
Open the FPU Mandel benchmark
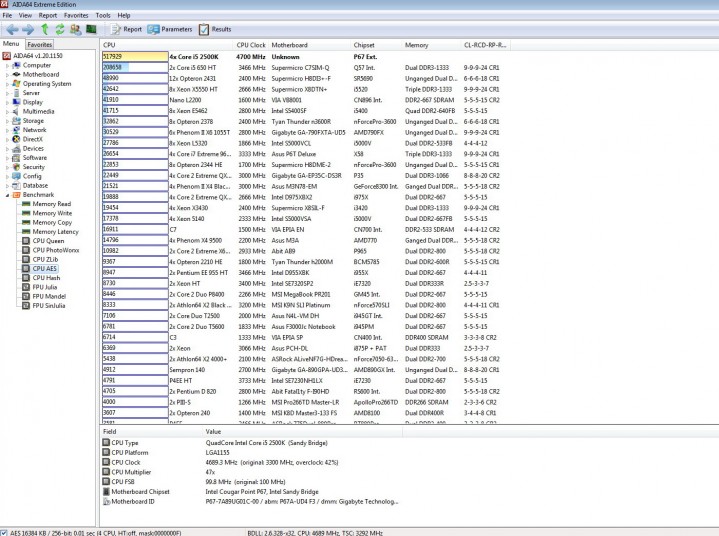(x=44, y=296)
